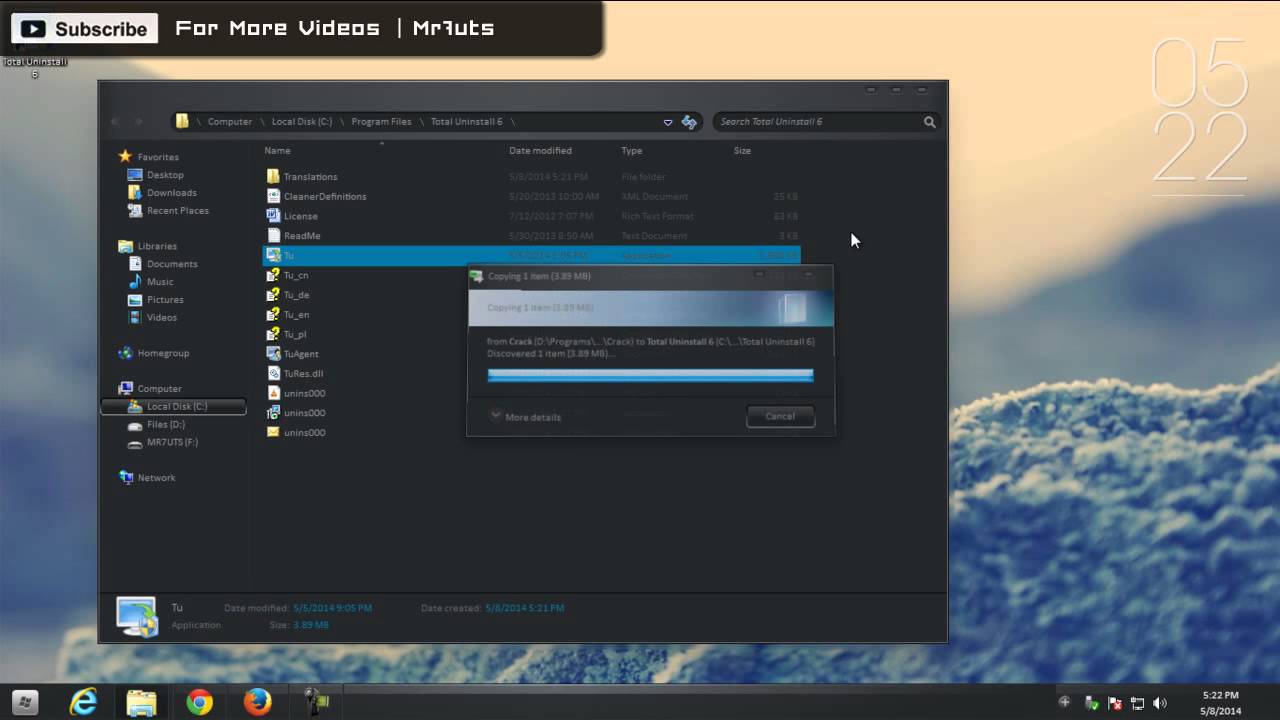The height and width of the screenshot is (720, 1280).
Task: Click the Total Uninstall 6 breadcrumb
Action: [x=466, y=122]
